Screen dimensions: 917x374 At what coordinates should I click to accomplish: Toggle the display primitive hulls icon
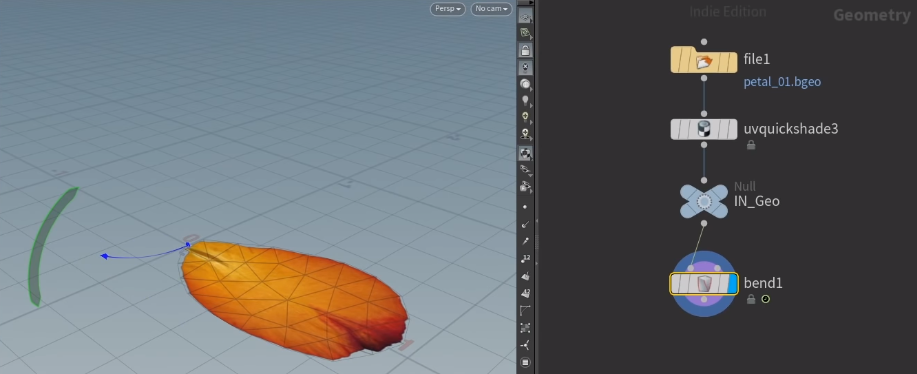525,310
